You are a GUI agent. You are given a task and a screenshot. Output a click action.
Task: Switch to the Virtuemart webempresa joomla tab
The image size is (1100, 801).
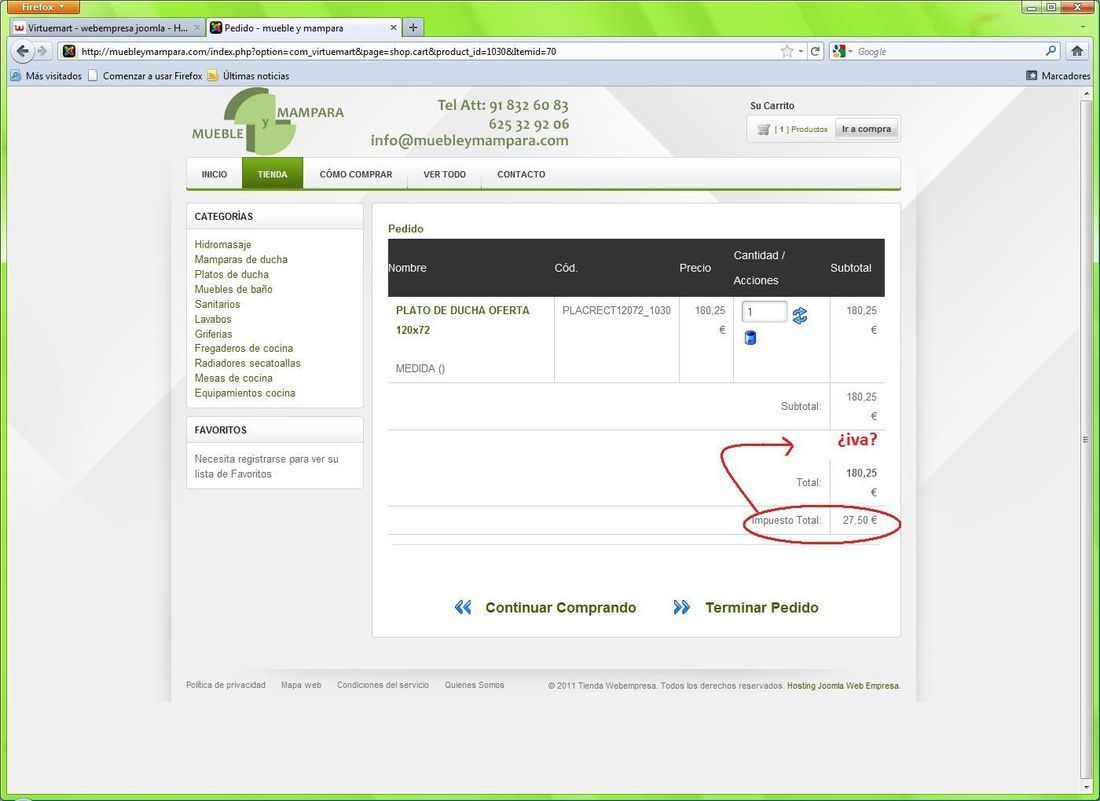(x=108, y=28)
